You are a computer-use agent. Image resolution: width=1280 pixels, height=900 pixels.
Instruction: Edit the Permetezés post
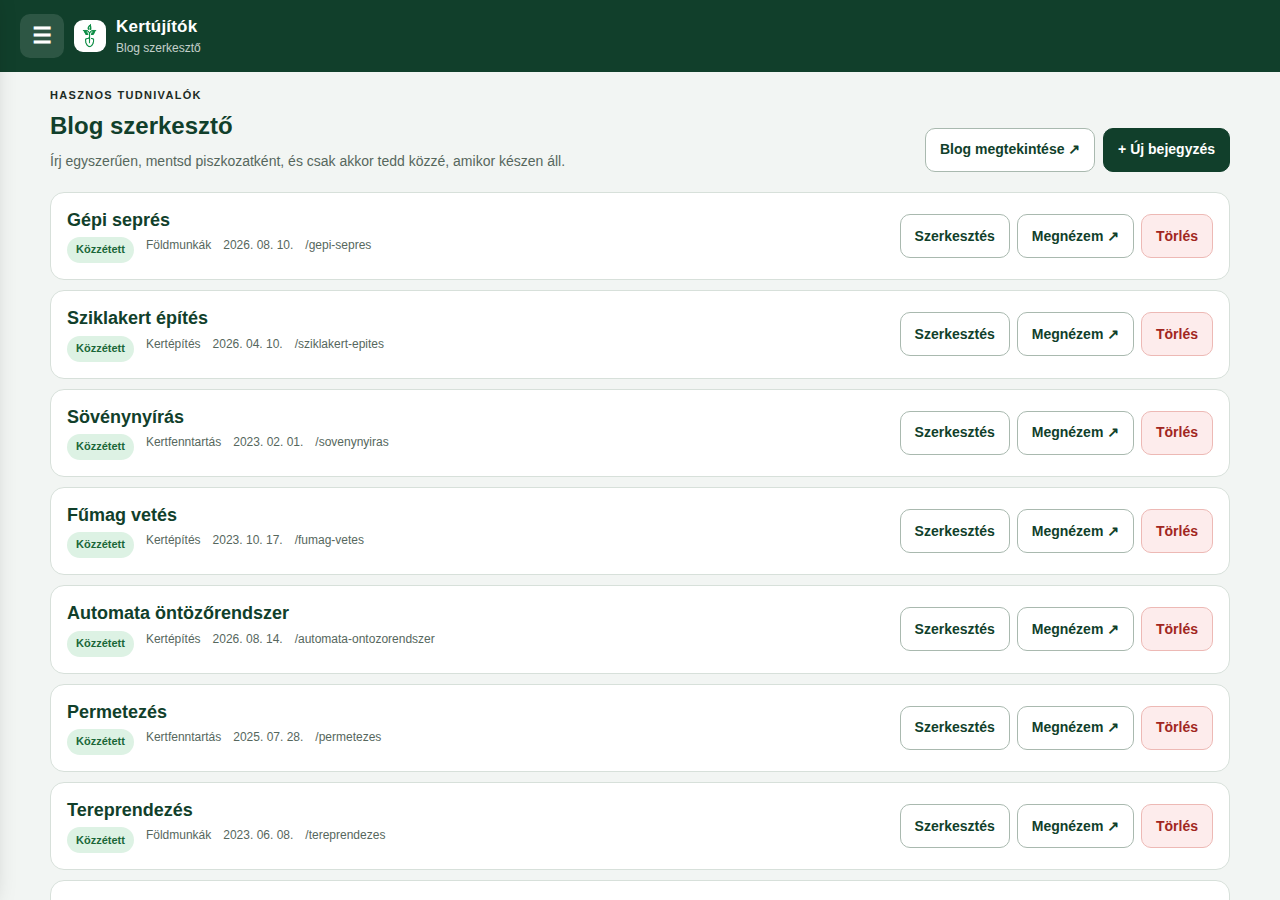[x=955, y=728]
